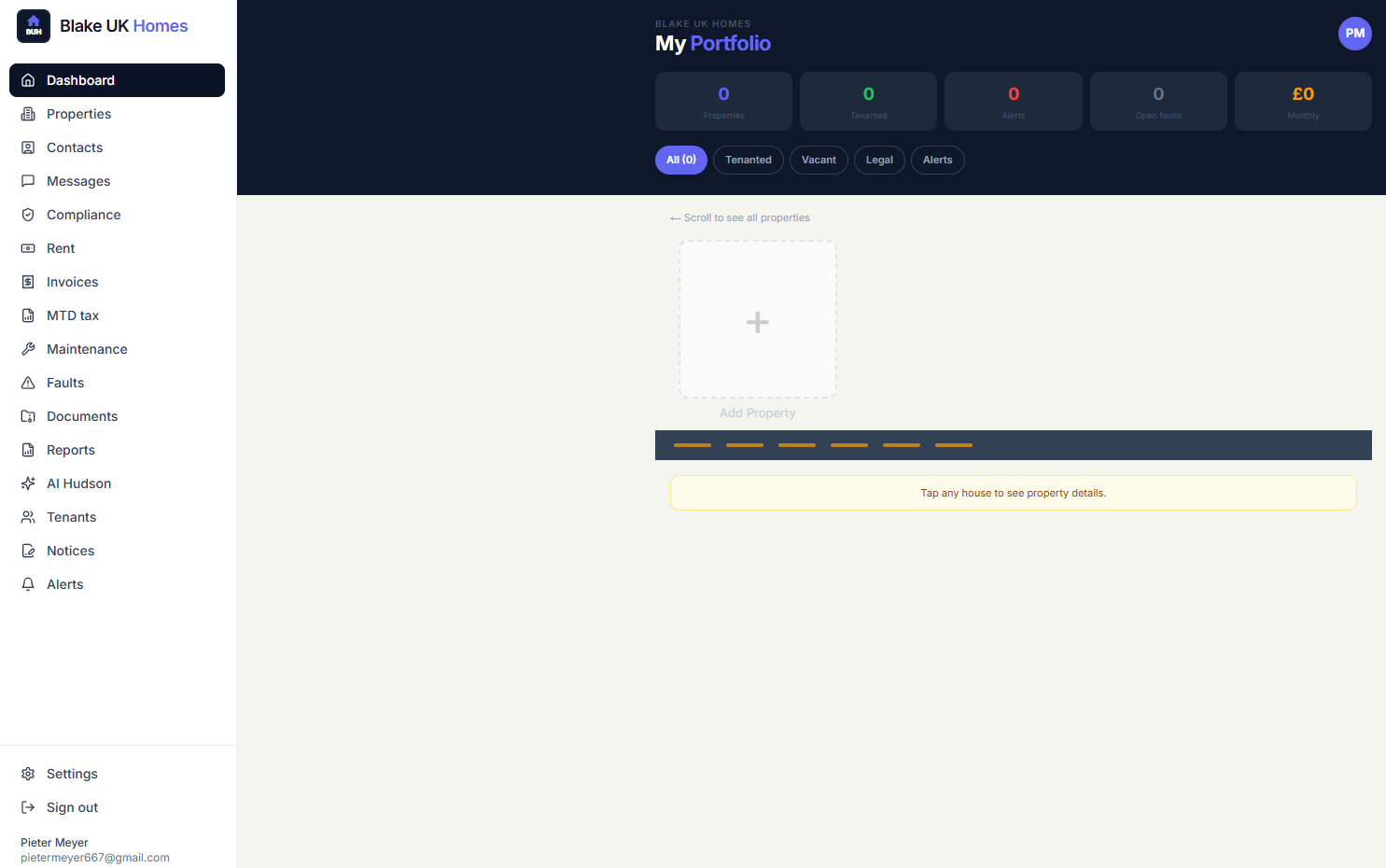Navigate to Invoices
Screen dimensions: 1386x868
click(x=117, y=282)
